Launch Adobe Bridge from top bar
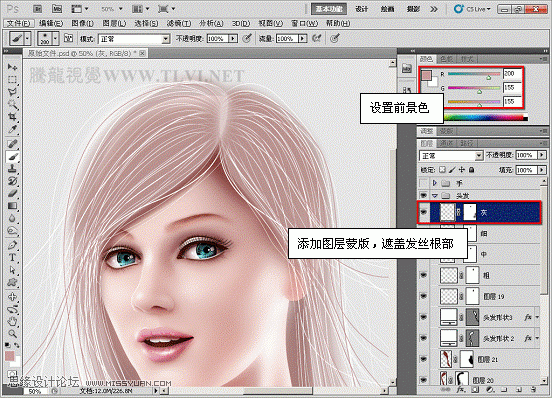 pos(38,9)
